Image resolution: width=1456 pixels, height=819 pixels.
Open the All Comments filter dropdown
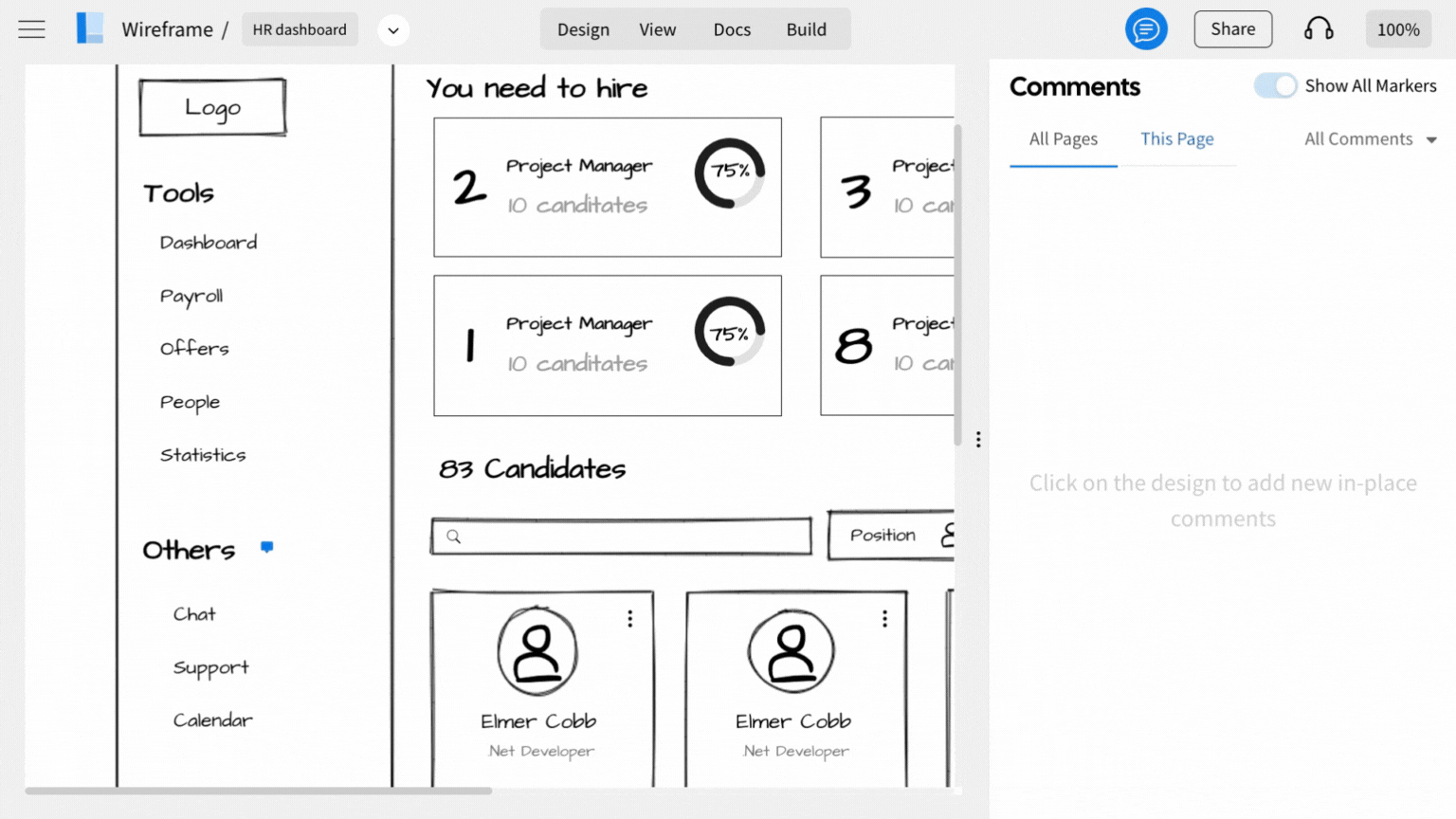(x=1370, y=139)
